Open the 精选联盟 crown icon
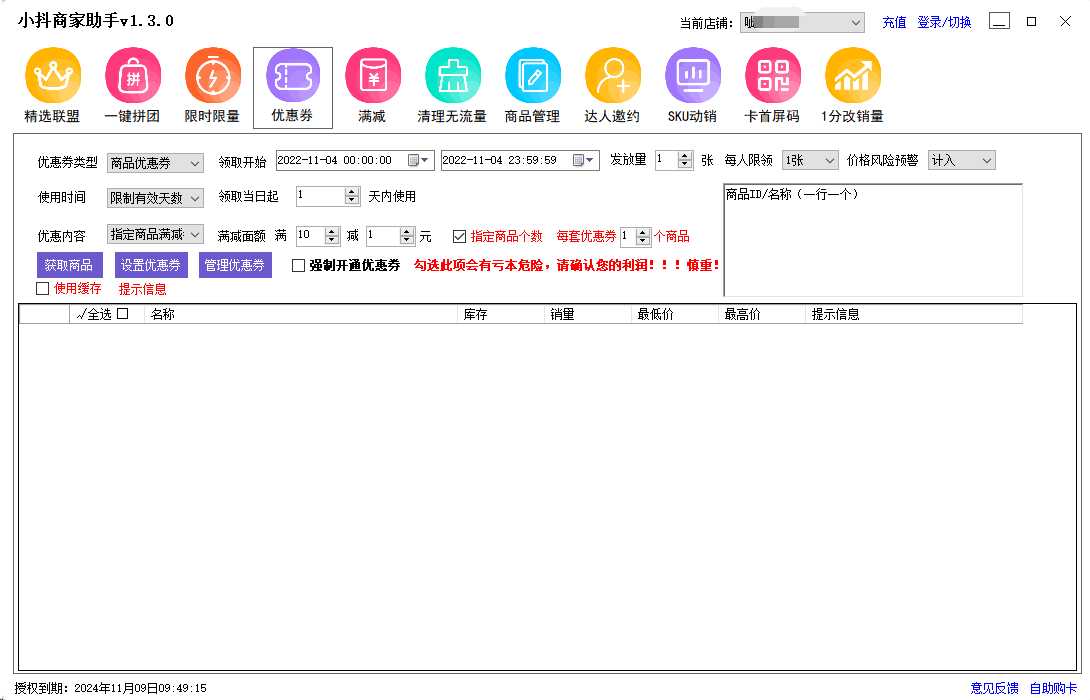This screenshot has width=1090, height=700. [52, 76]
